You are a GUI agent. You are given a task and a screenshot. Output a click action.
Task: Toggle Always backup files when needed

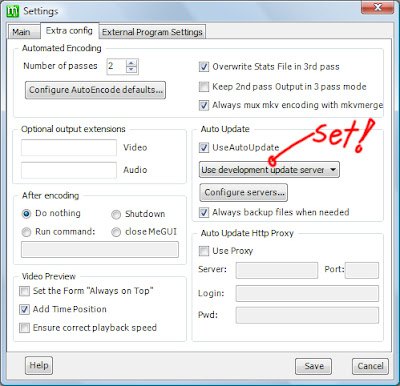(204, 212)
